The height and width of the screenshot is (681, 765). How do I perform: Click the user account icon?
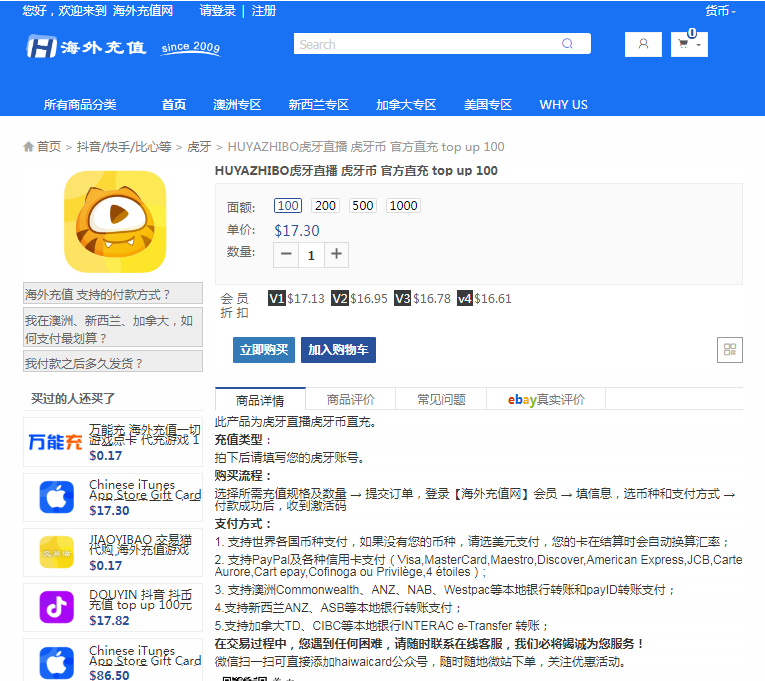coord(643,44)
